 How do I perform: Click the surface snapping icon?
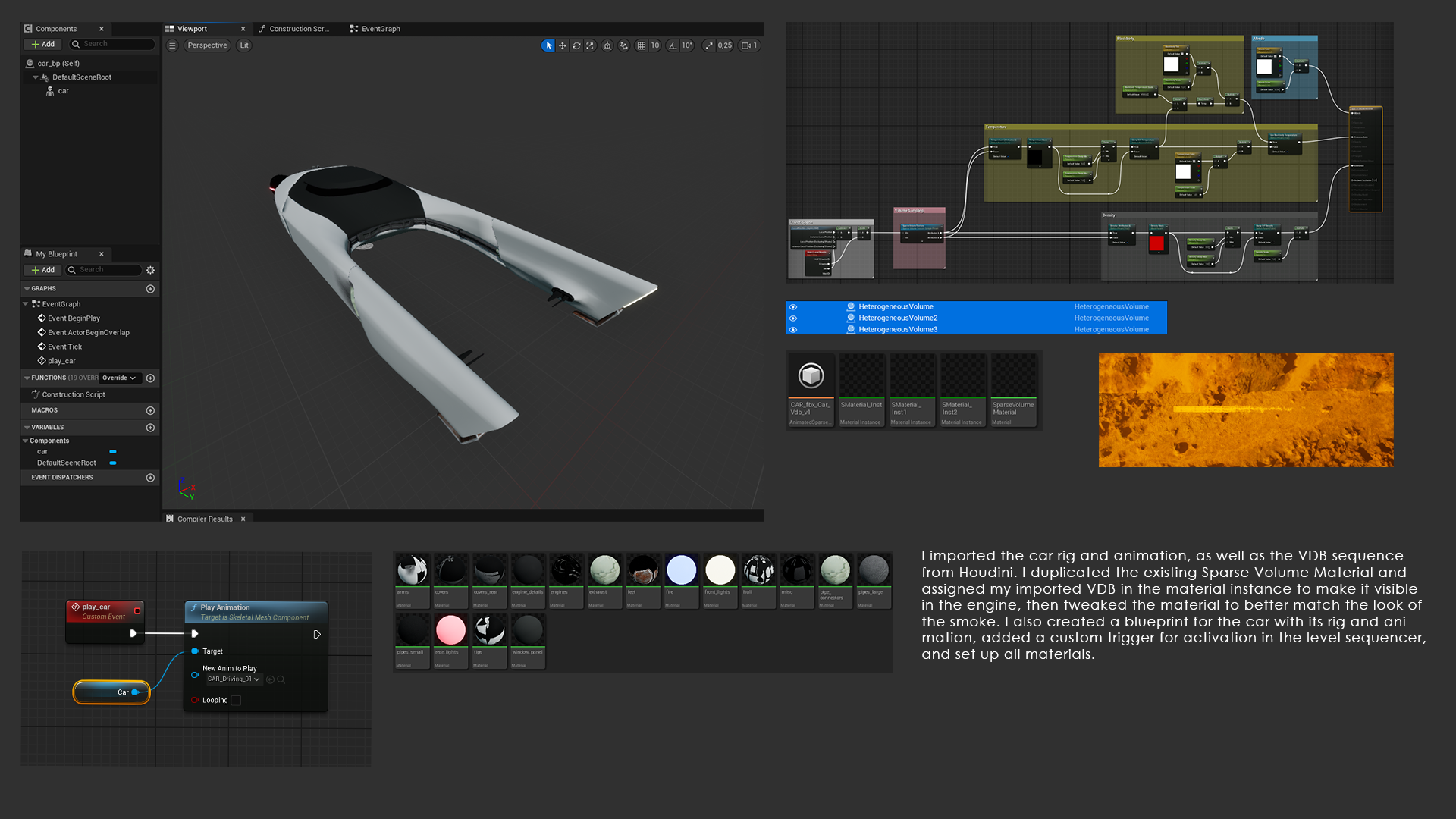624,45
